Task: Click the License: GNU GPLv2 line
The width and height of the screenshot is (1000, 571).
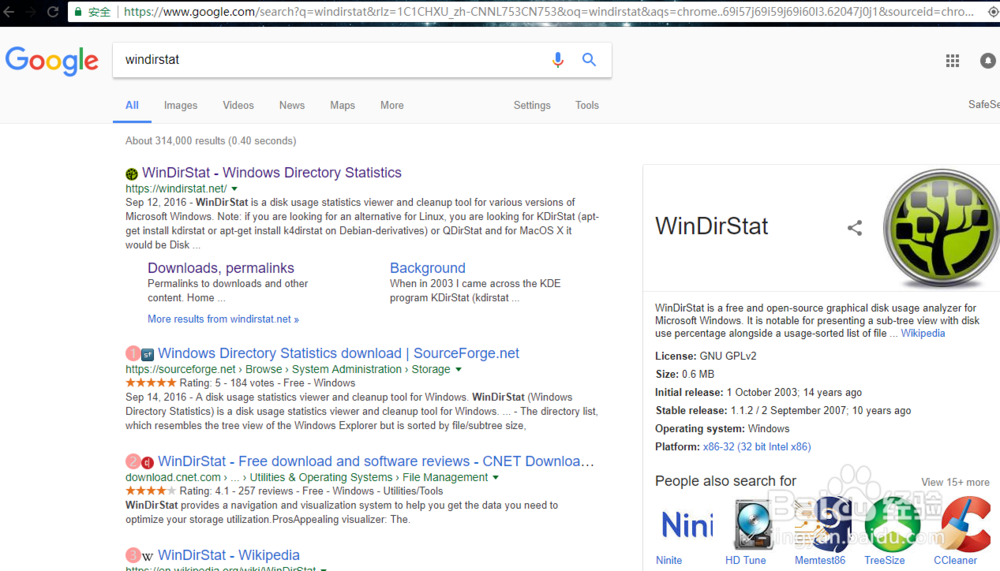Action: [x=705, y=356]
